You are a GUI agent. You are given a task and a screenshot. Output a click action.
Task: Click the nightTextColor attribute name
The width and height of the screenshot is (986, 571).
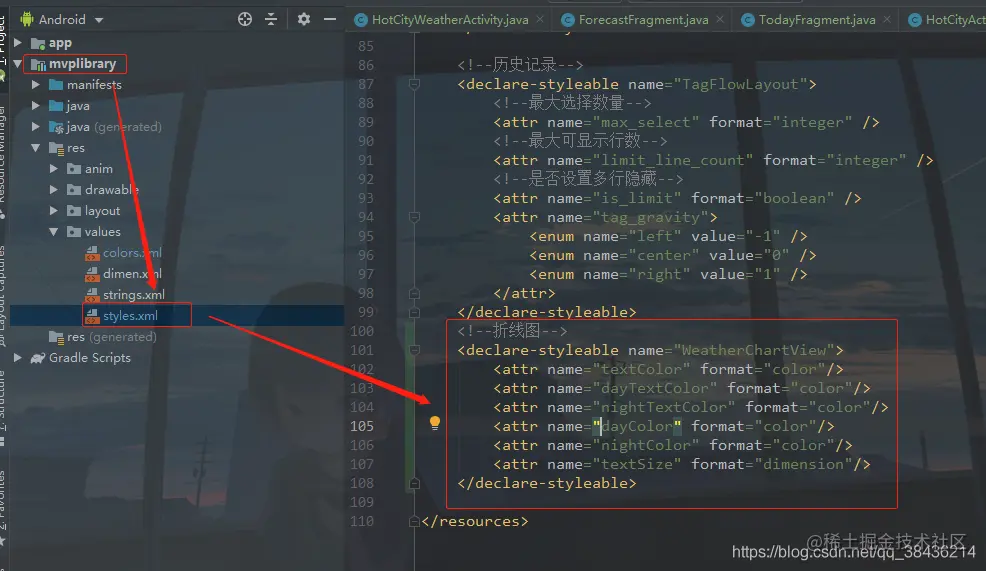pos(663,407)
